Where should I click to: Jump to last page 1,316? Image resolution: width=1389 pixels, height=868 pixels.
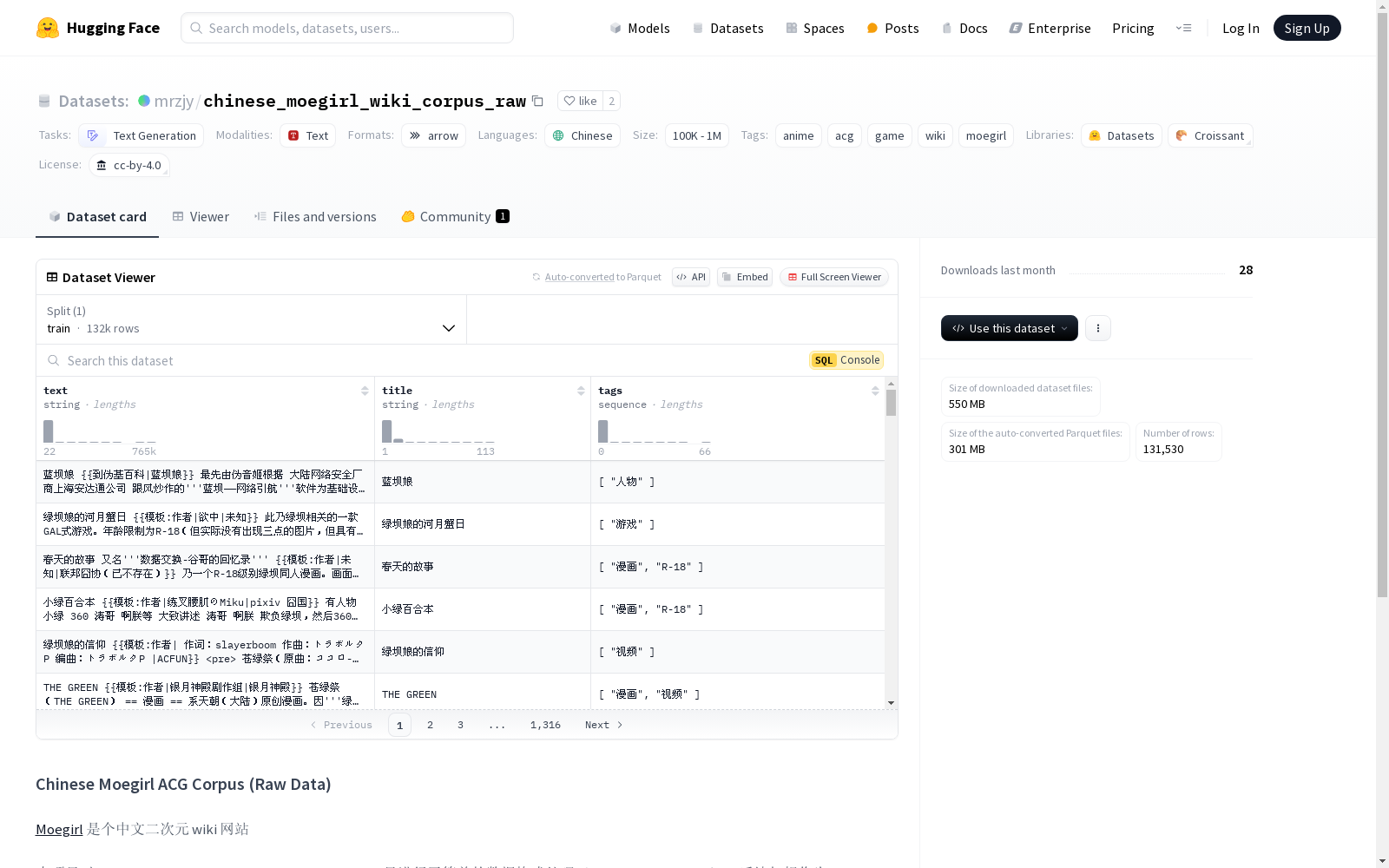(x=545, y=725)
